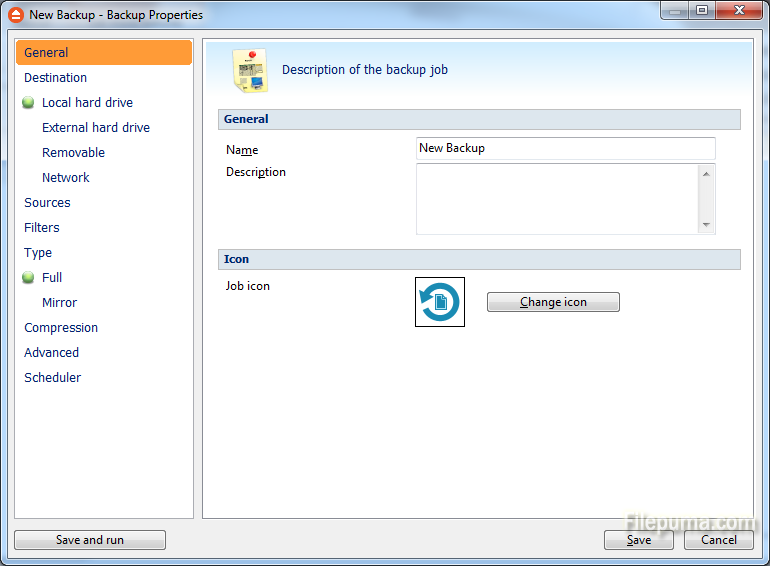This screenshot has height=566, width=770.
Task: Open the Scheduler section
Action: 53,377
